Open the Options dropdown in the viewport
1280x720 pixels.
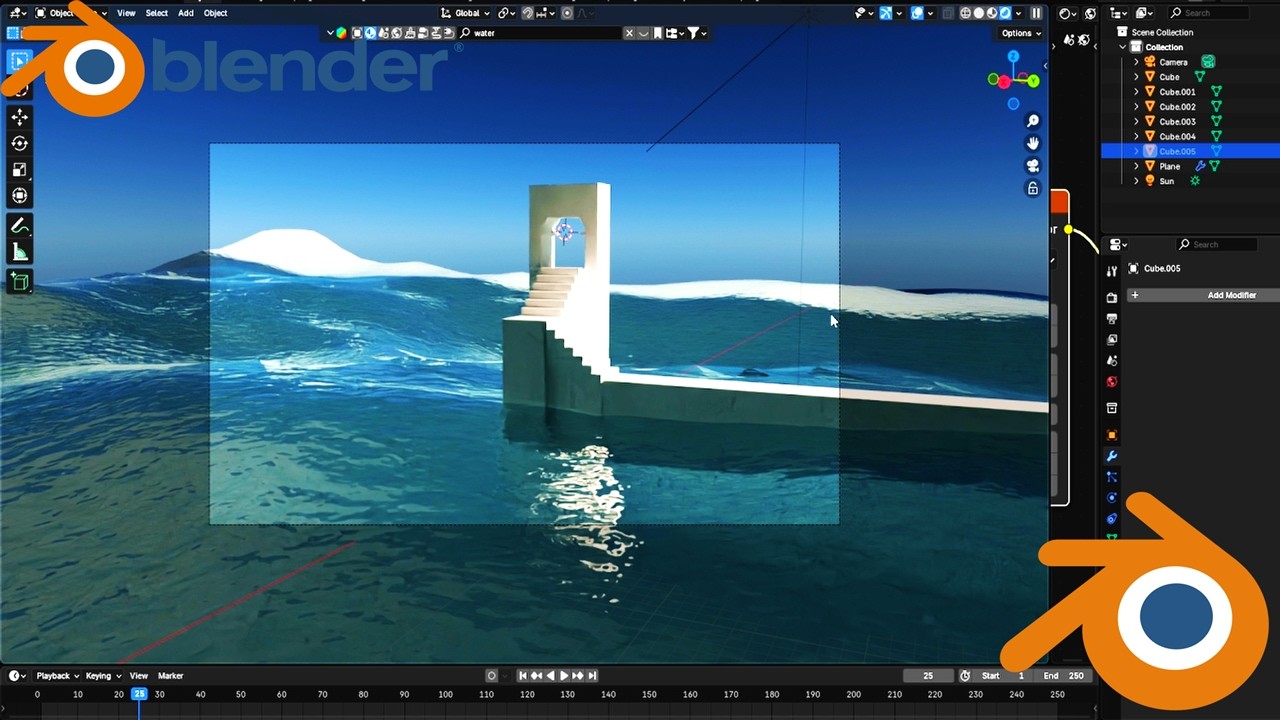tap(1021, 33)
